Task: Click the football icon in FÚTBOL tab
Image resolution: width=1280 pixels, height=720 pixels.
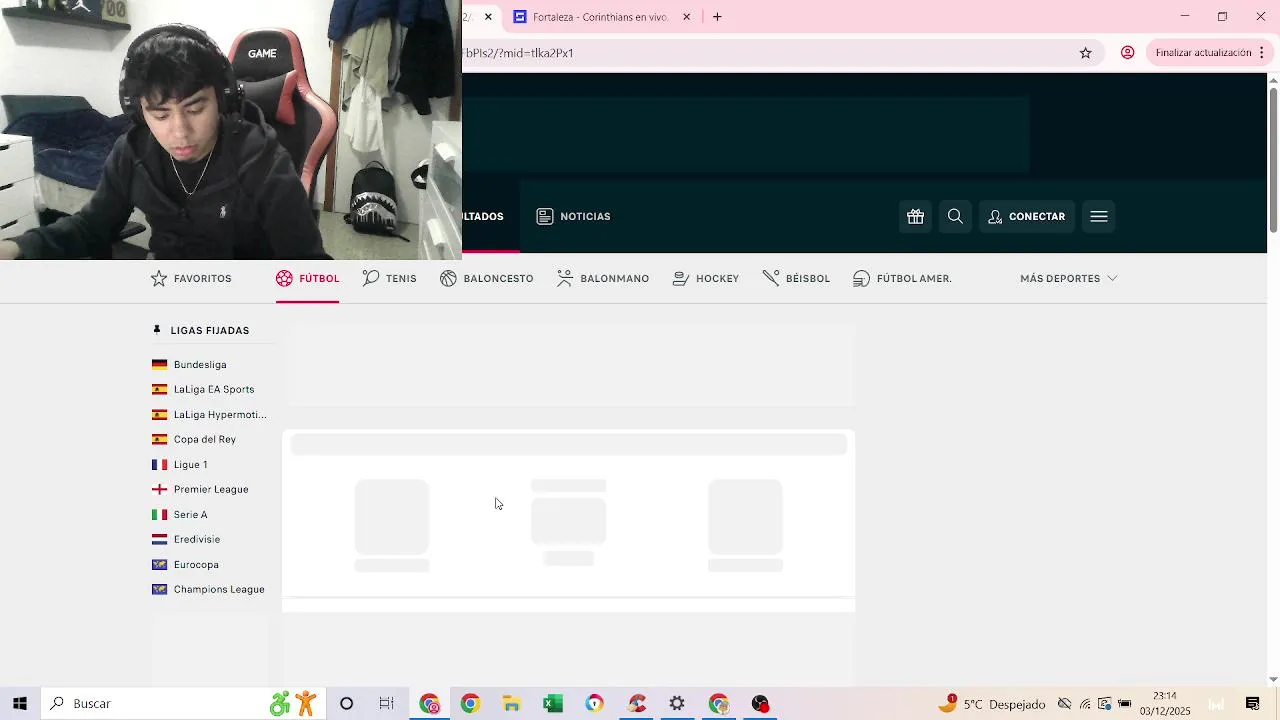Action: click(284, 278)
